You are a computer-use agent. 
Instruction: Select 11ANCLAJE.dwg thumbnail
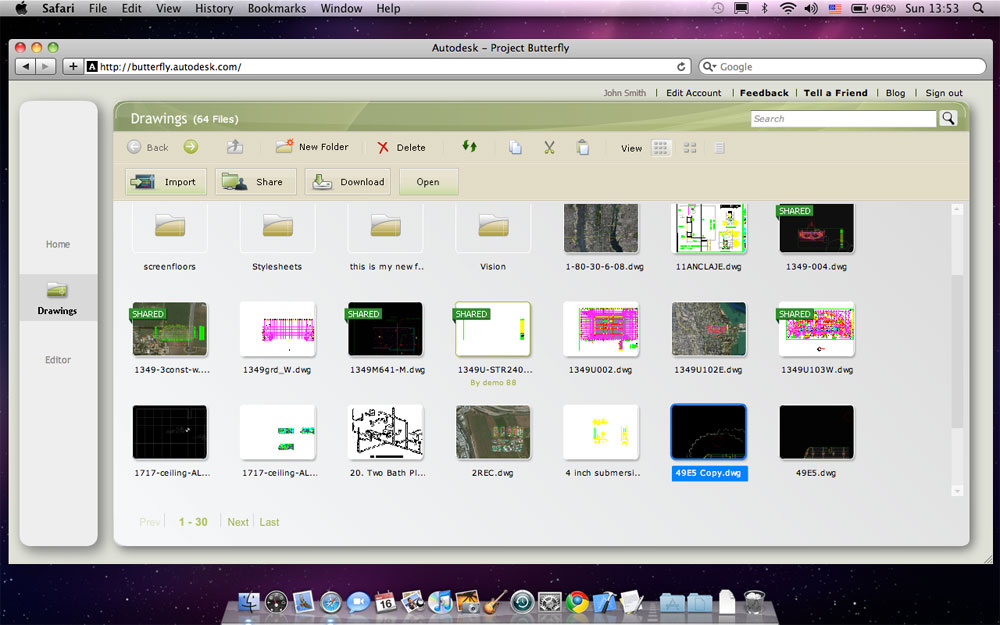(709, 228)
